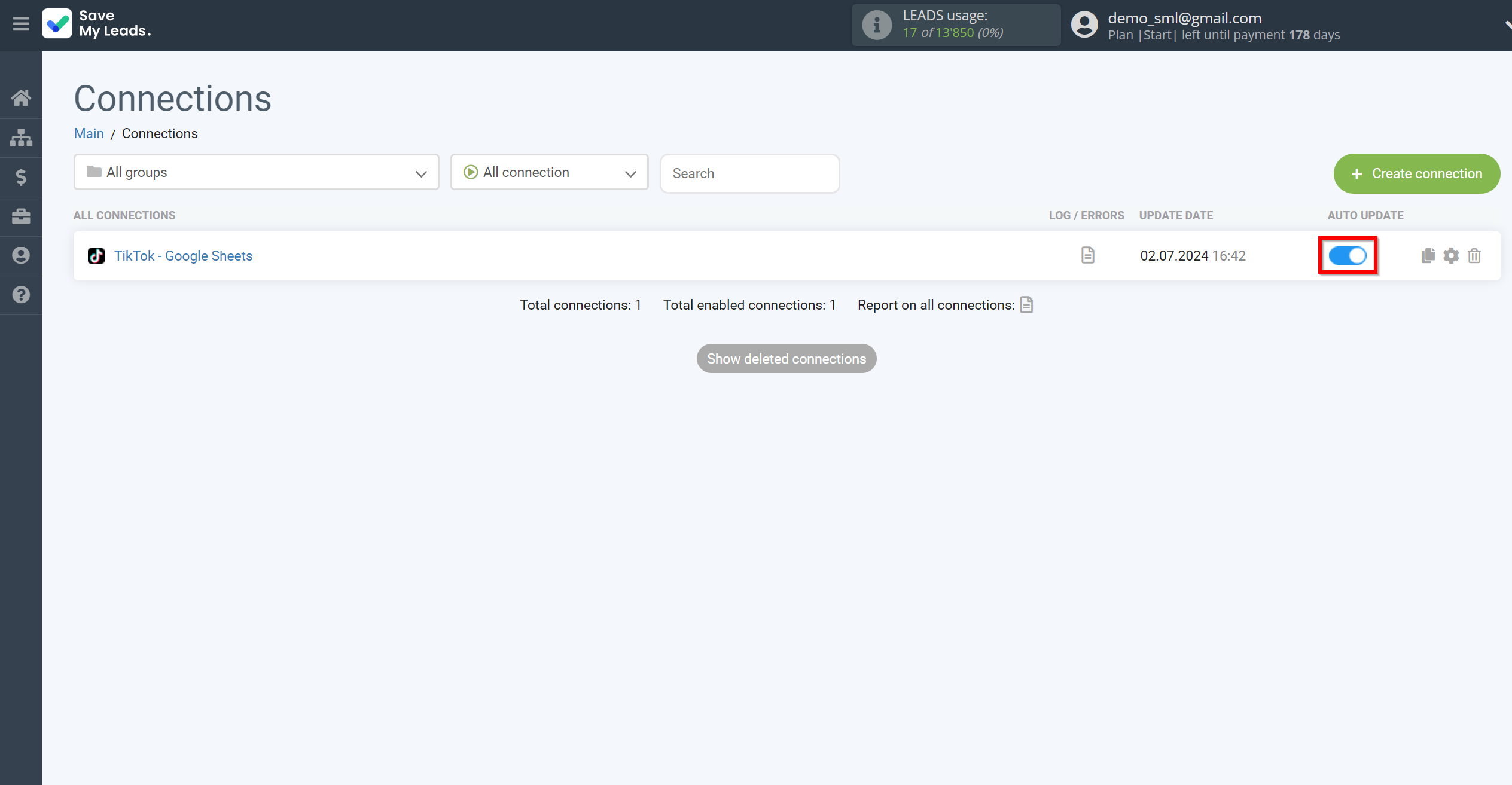Click the Search input field

749,172
